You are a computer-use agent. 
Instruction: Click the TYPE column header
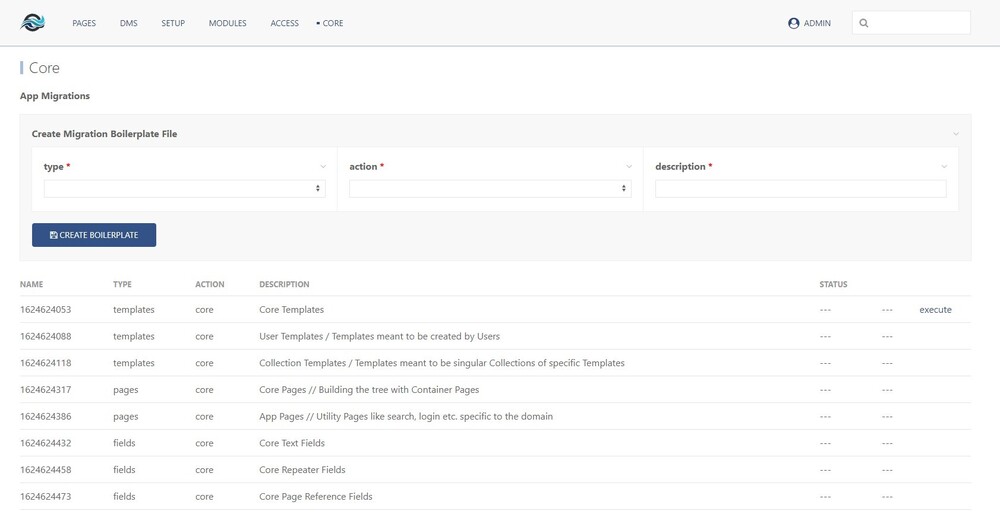[x=122, y=284]
